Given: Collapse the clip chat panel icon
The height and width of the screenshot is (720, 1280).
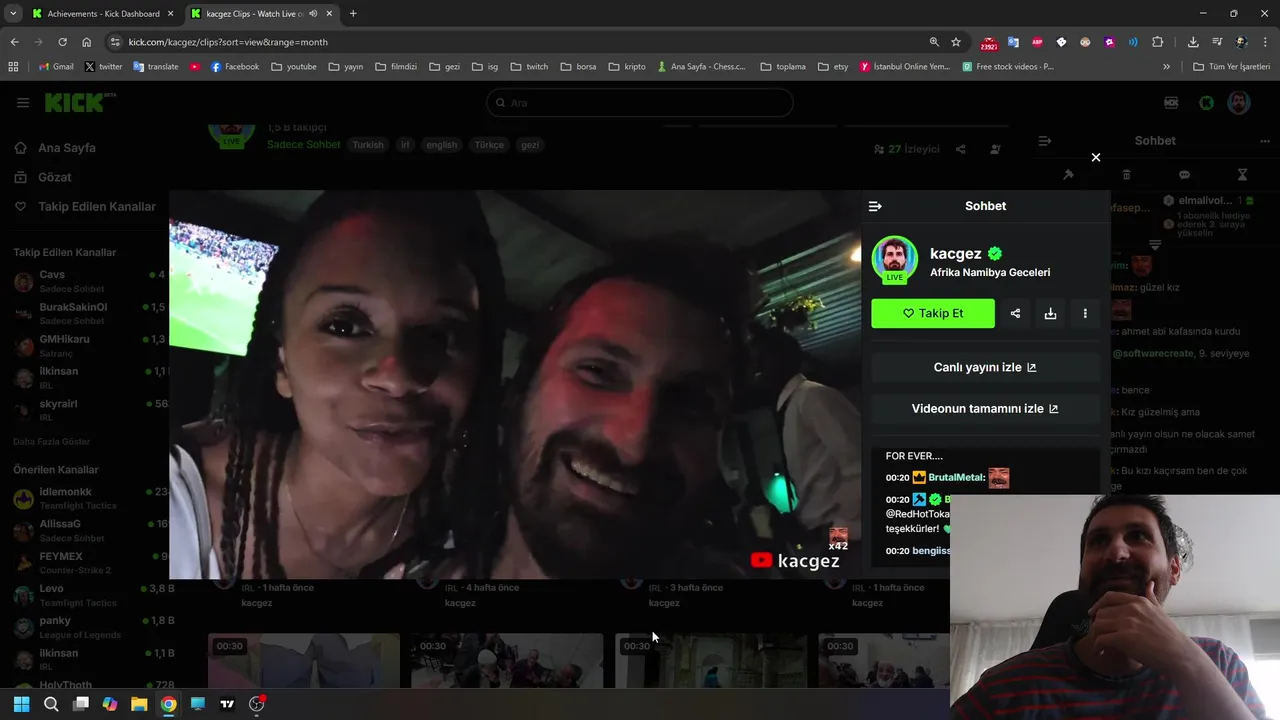Looking at the screenshot, I should click(x=875, y=206).
